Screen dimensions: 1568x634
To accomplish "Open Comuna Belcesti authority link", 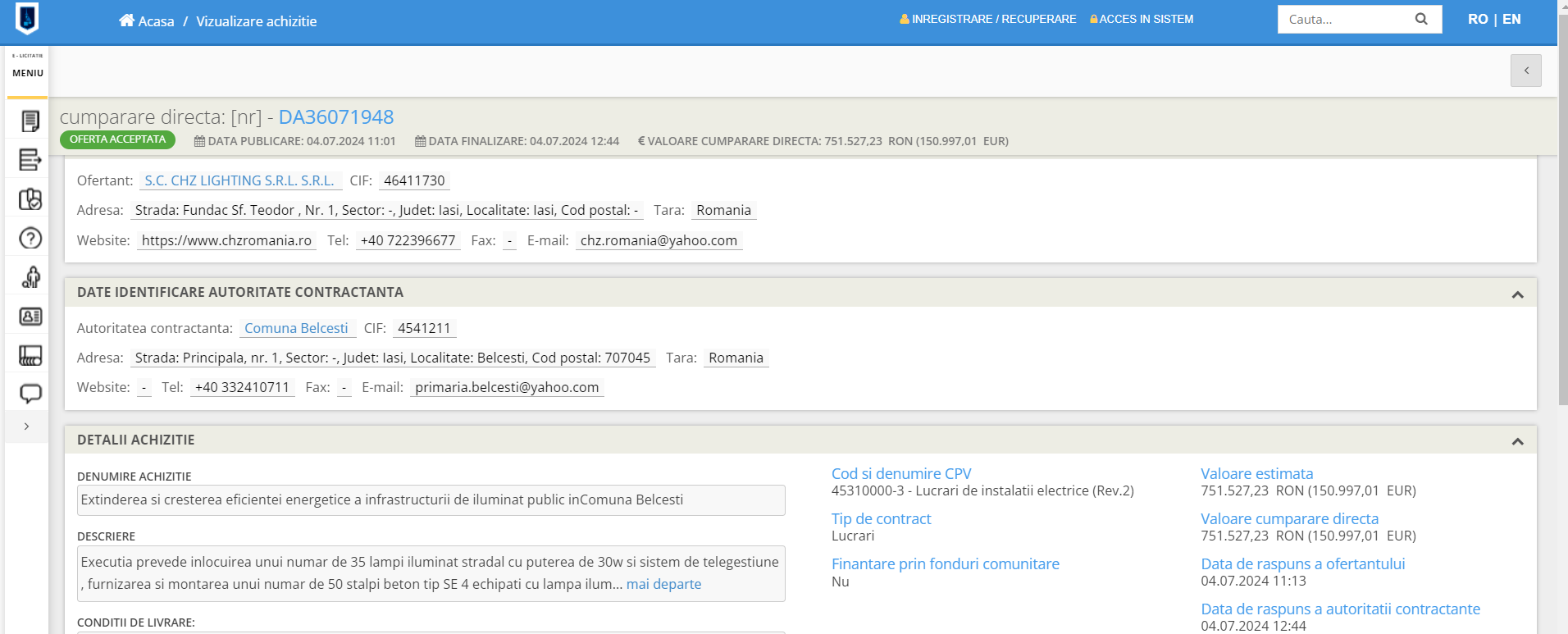I will pyautogui.click(x=296, y=328).
